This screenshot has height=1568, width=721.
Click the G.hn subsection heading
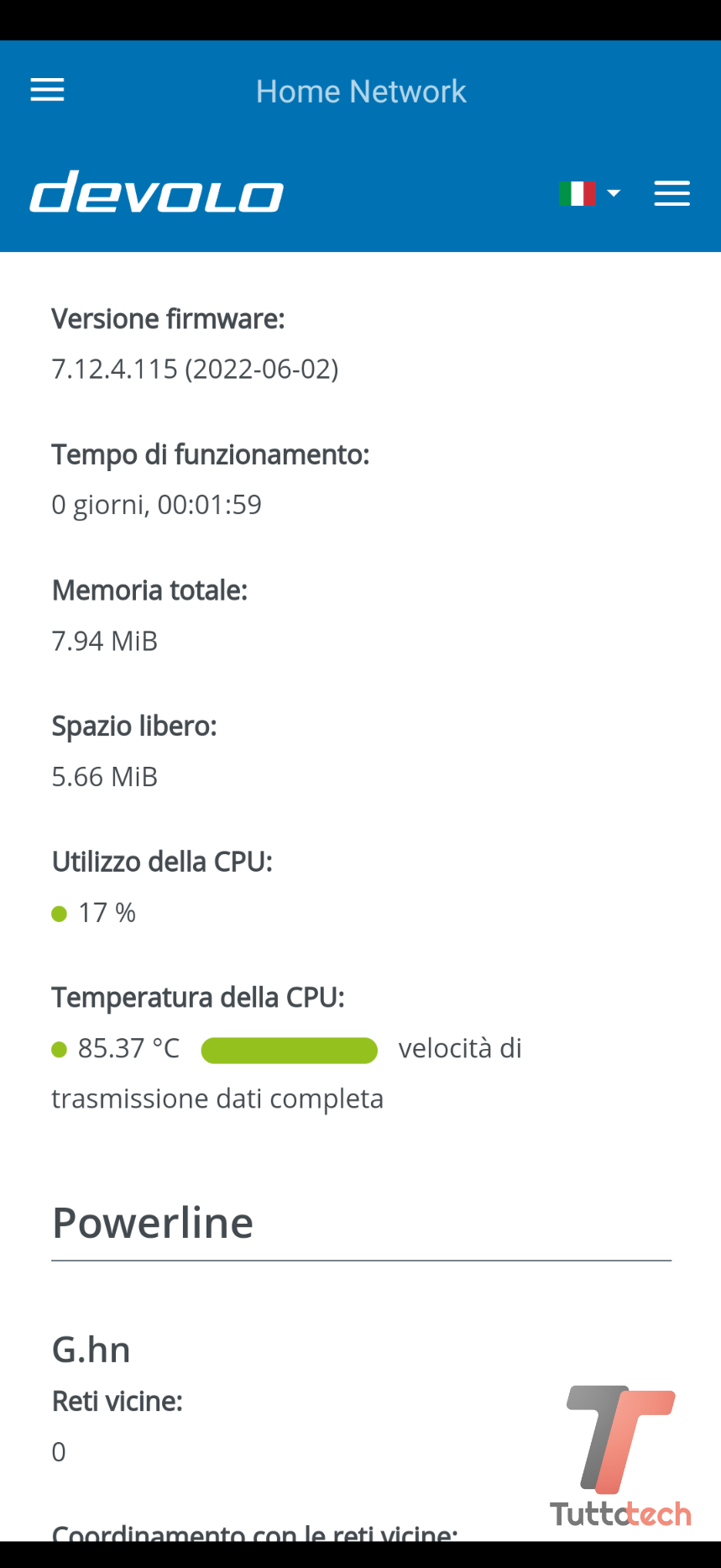point(91,1350)
